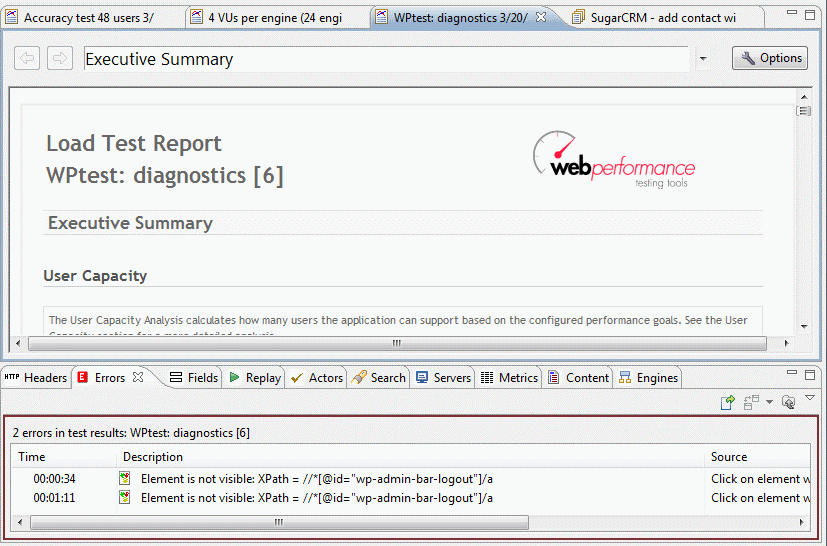Viewport: 827px width, 546px height.
Task: Click the errors table scrollbar right arrow
Action: (x=802, y=522)
